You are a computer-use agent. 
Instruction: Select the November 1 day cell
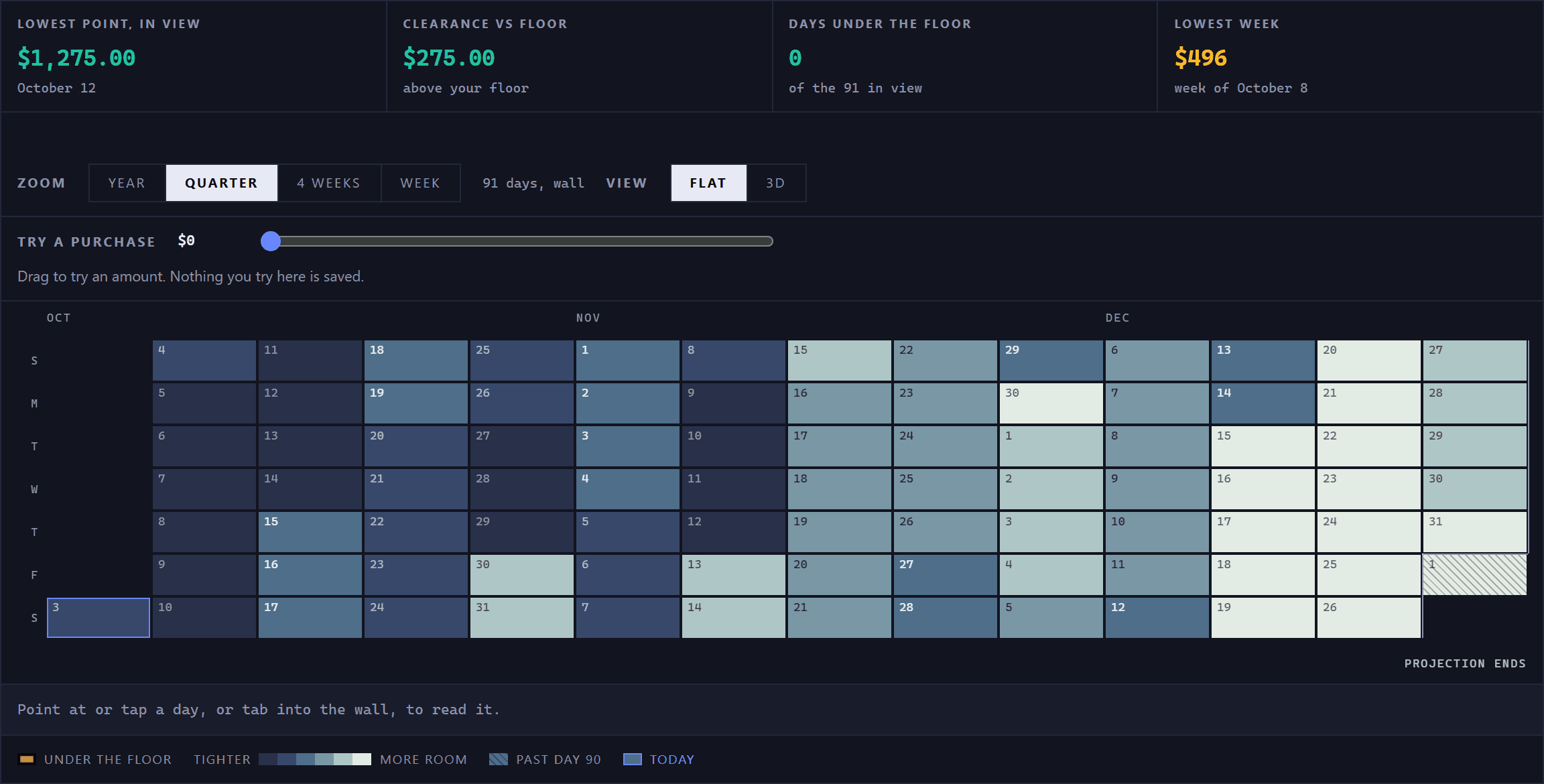[628, 361]
